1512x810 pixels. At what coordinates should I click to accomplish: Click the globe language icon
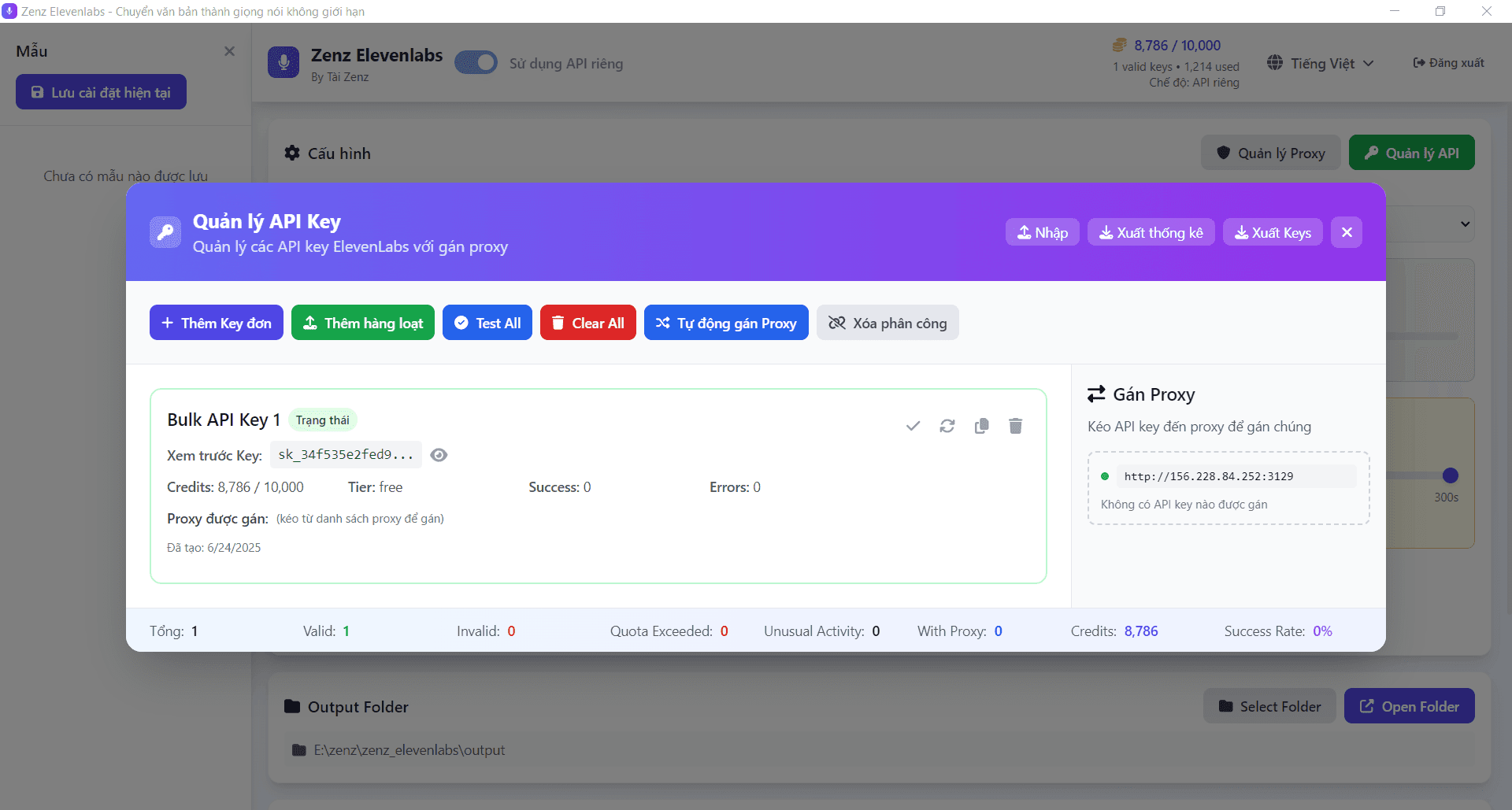point(1275,63)
